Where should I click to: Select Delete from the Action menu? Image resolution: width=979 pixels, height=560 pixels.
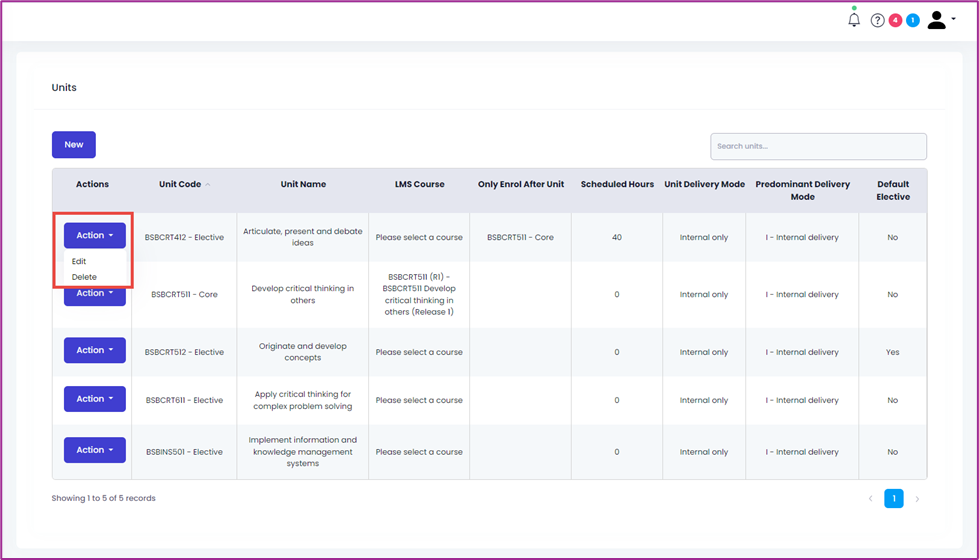tap(84, 277)
